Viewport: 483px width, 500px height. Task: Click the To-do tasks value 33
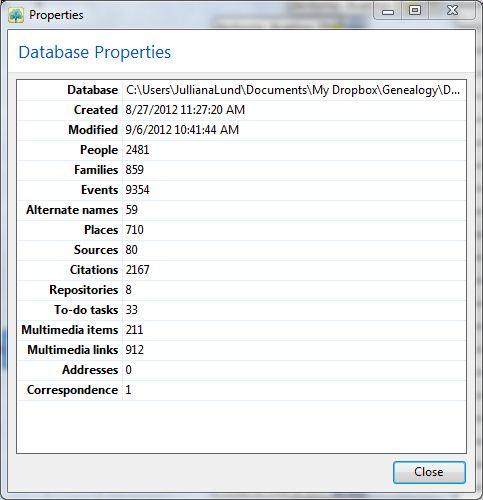click(x=132, y=310)
